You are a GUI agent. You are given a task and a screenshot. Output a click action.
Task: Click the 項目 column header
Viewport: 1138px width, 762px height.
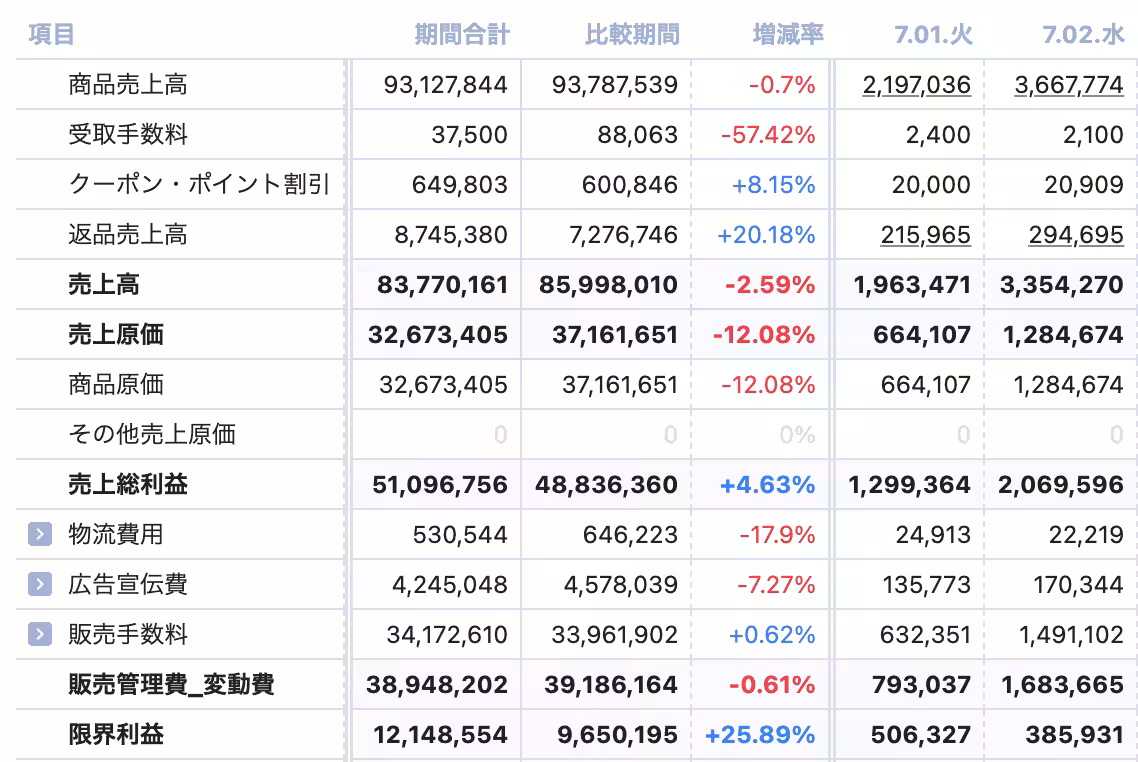51,35
